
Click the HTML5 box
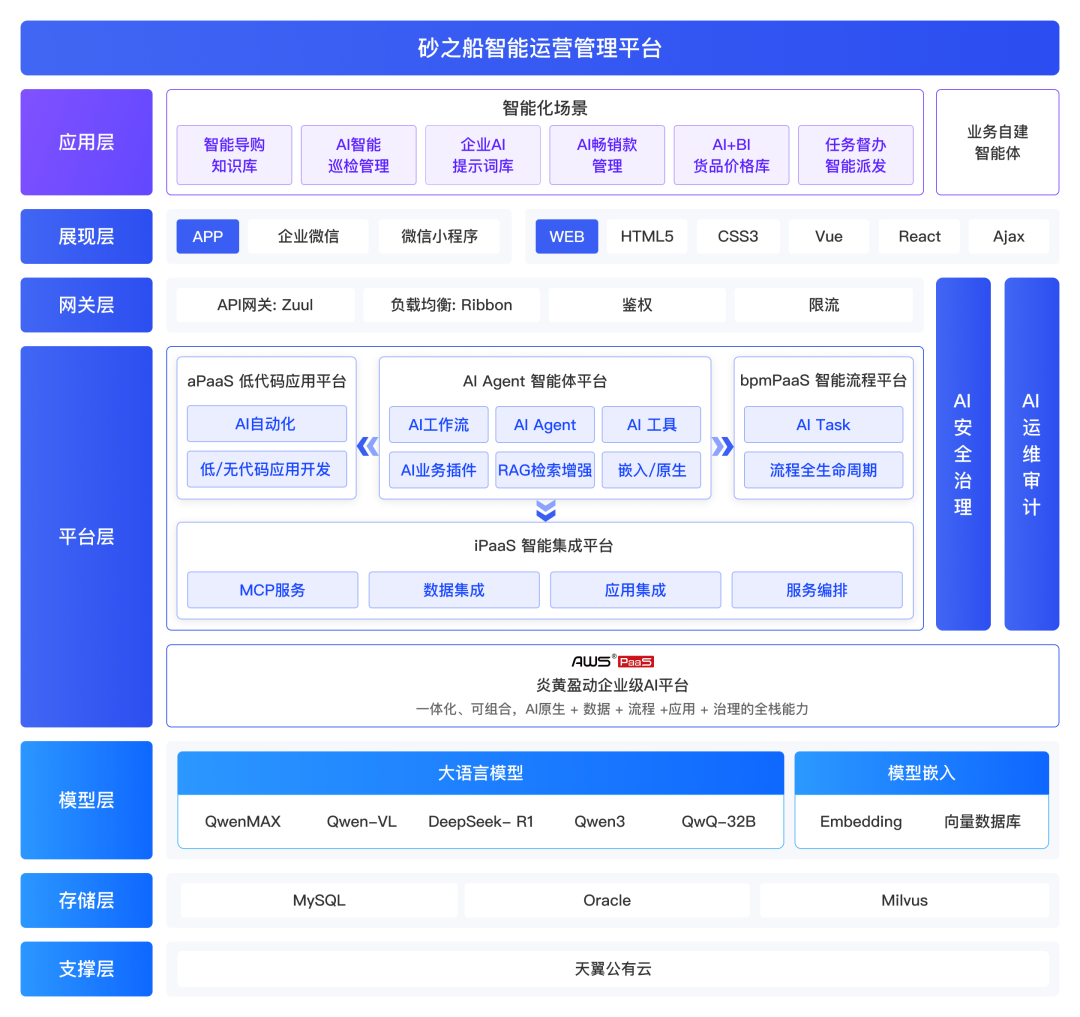pos(647,237)
